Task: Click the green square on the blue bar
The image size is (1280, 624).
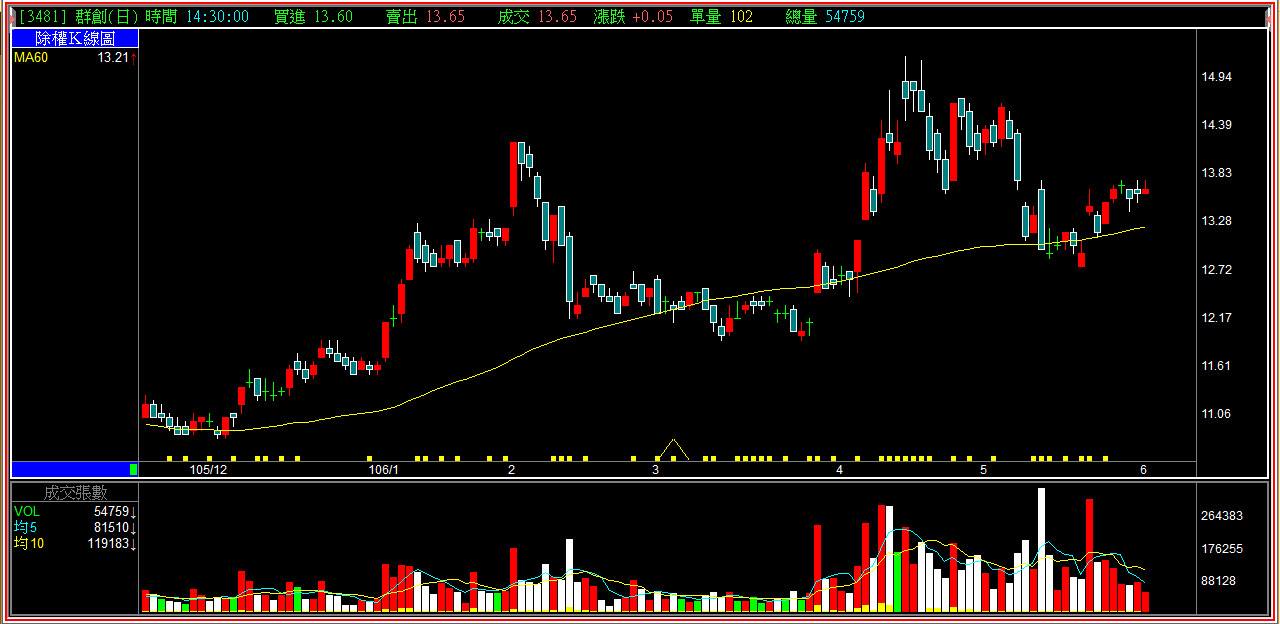Action: tap(134, 469)
